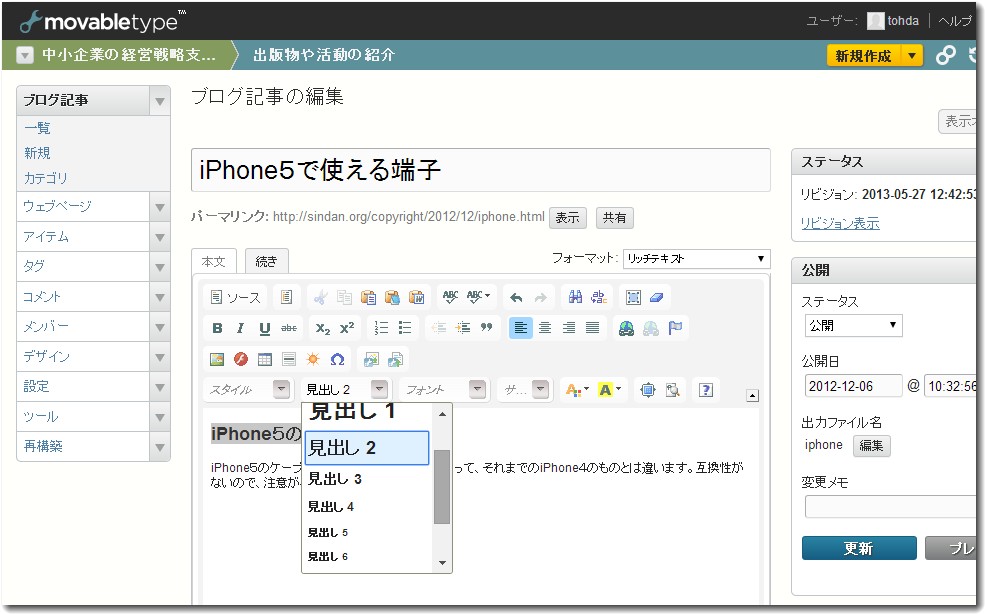Click the 共有 share button
This screenshot has width=985, height=614.
coord(614,217)
